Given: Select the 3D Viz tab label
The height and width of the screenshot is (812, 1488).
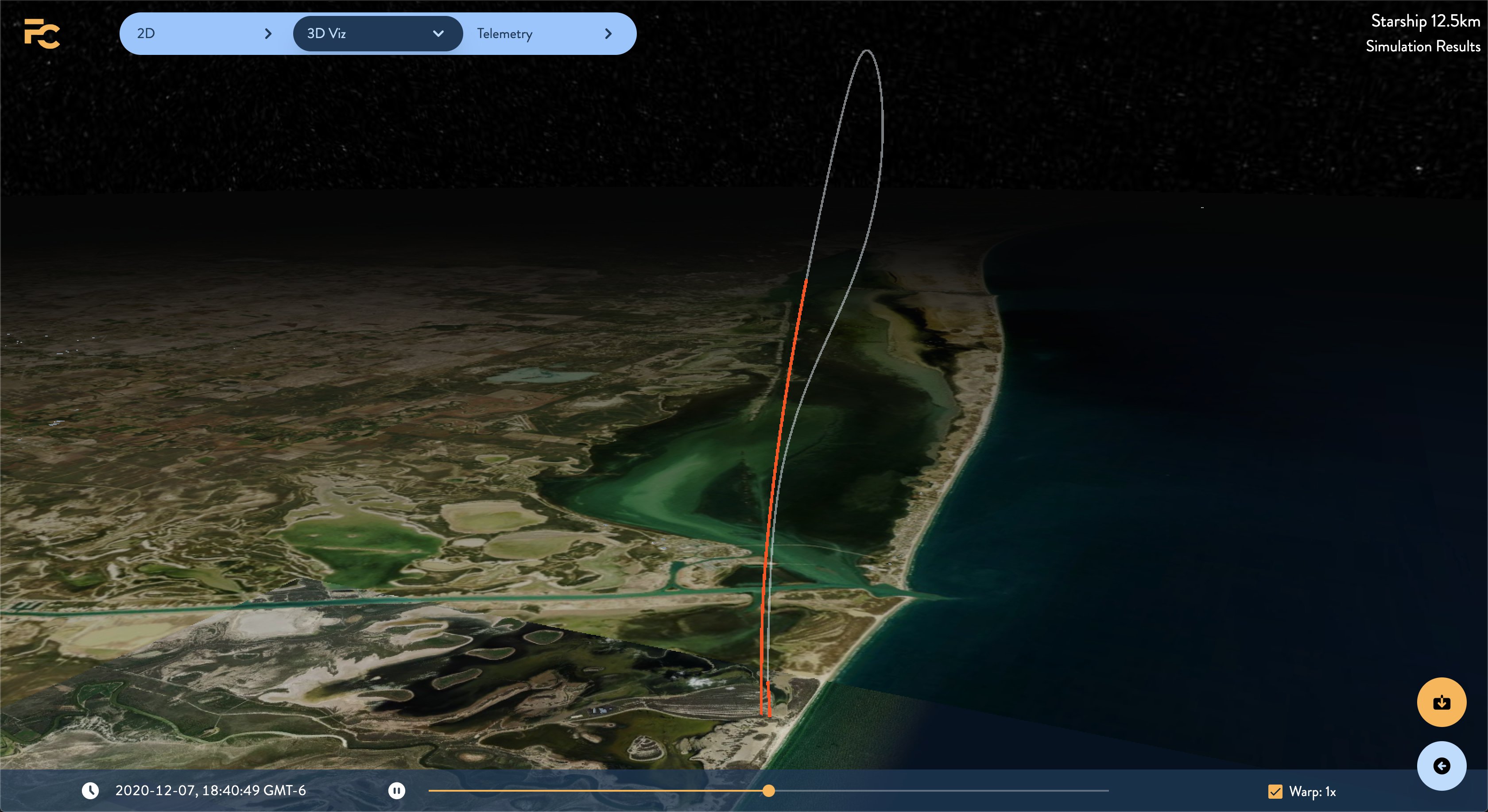Looking at the screenshot, I should click(x=326, y=34).
